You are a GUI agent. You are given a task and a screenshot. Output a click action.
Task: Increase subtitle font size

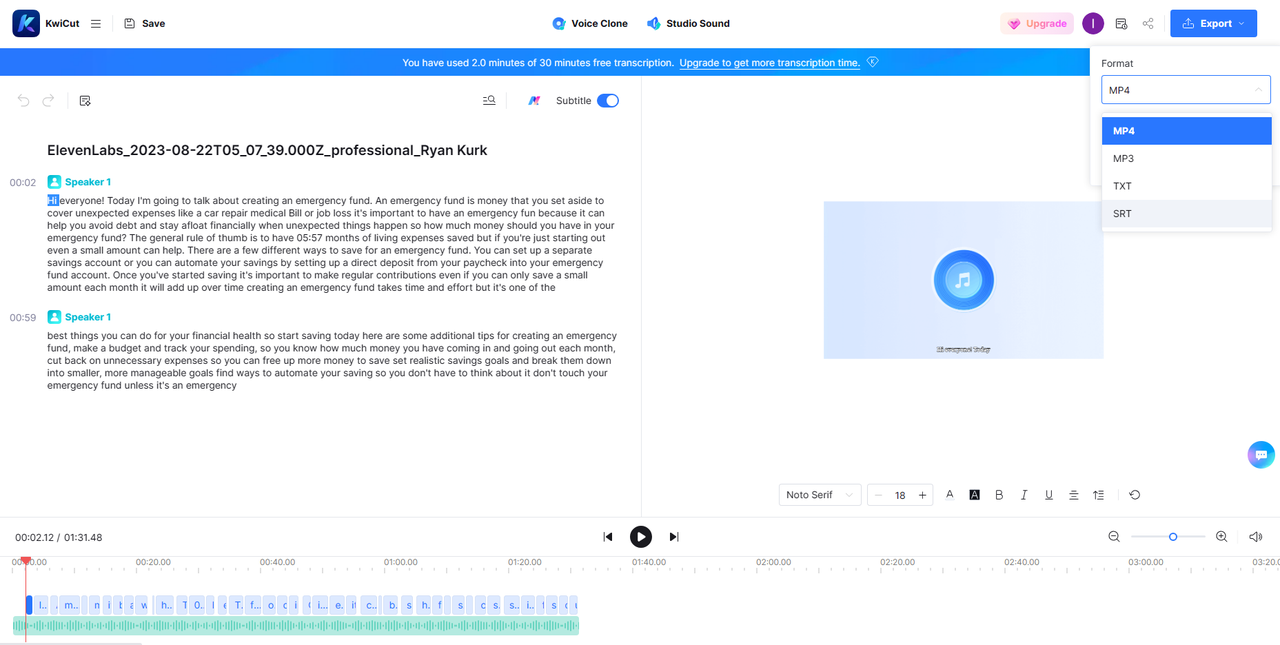tap(922, 495)
